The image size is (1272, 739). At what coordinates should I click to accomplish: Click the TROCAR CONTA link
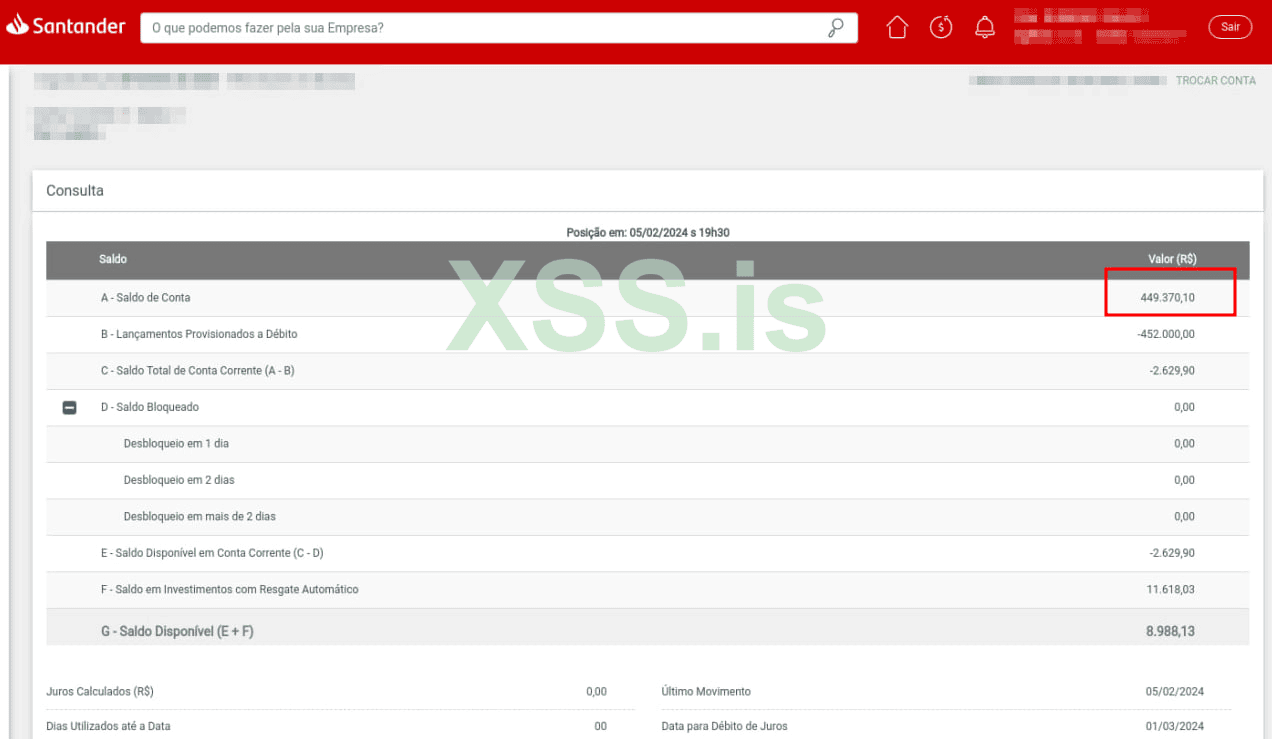coord(1215,80)
